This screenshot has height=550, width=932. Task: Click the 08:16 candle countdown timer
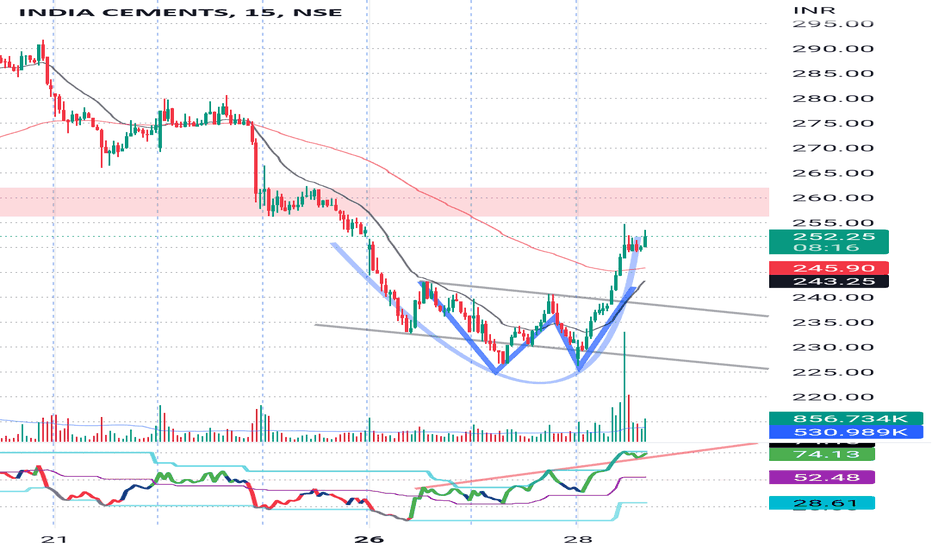826,247
